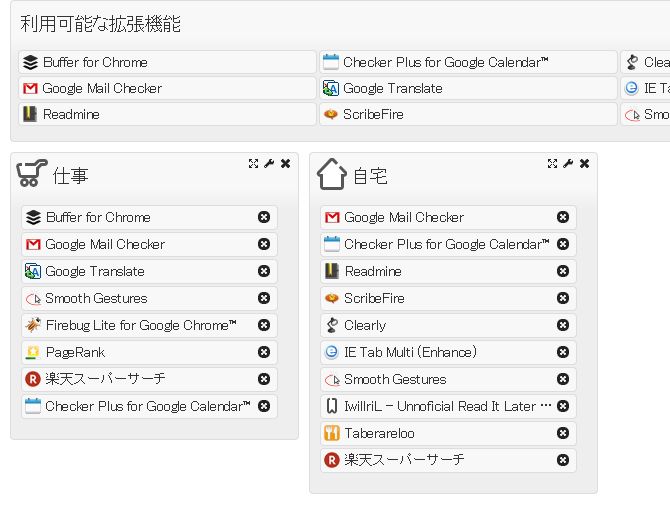Click IwillriL bookmark icon in 自宅
The height and width of the screenshot is (509, 670).
(332, 406)
